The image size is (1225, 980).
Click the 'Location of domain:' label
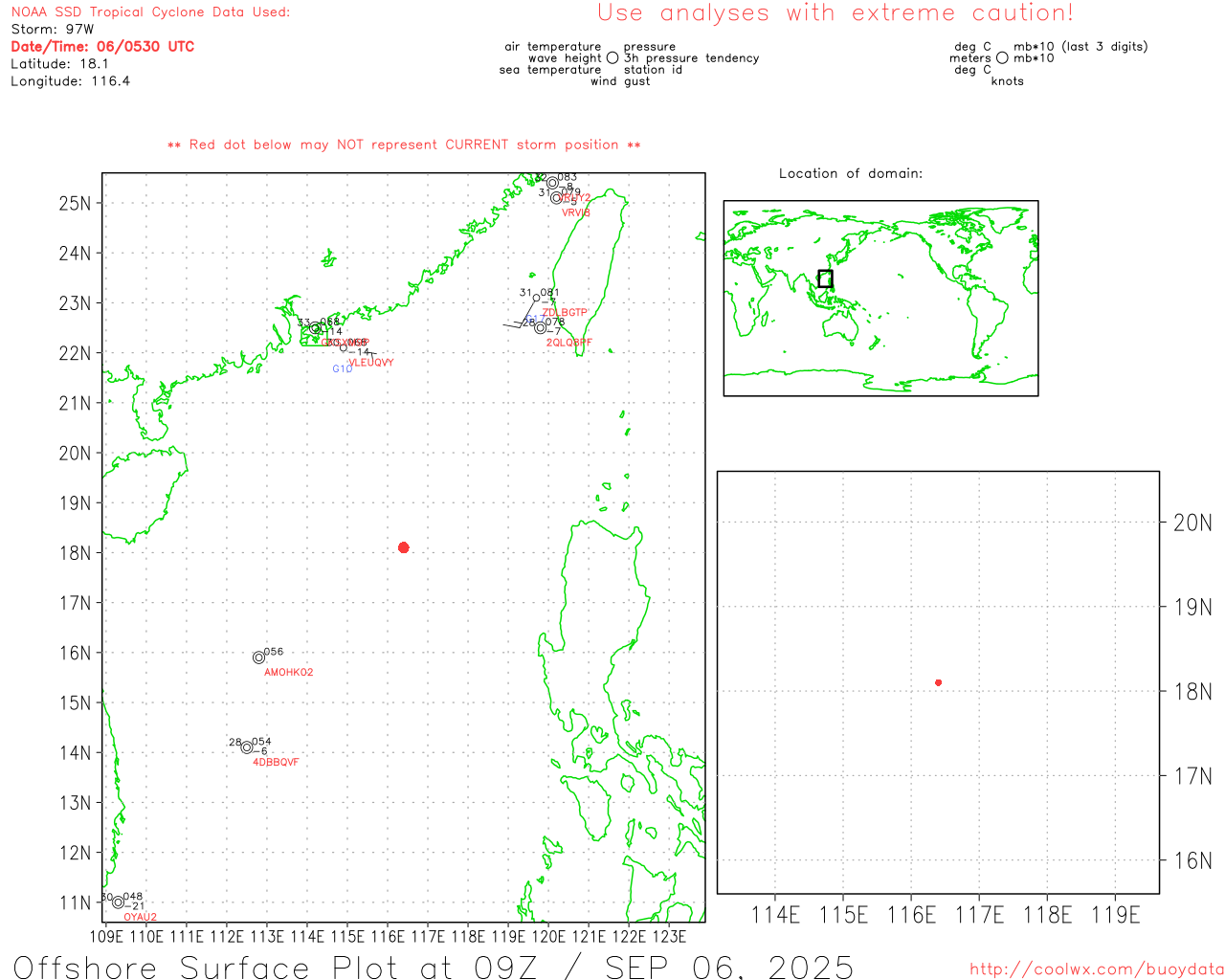(851, 173)
